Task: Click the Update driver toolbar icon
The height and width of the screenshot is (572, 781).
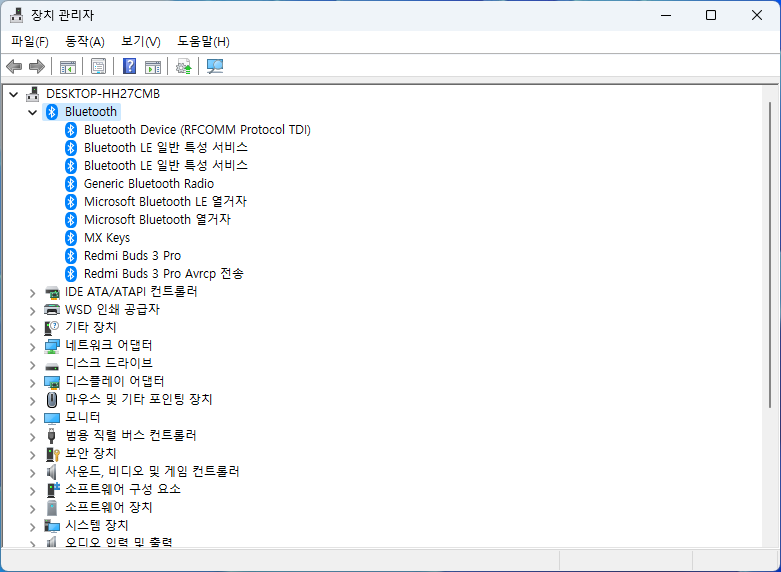Action: click(184, 66)
